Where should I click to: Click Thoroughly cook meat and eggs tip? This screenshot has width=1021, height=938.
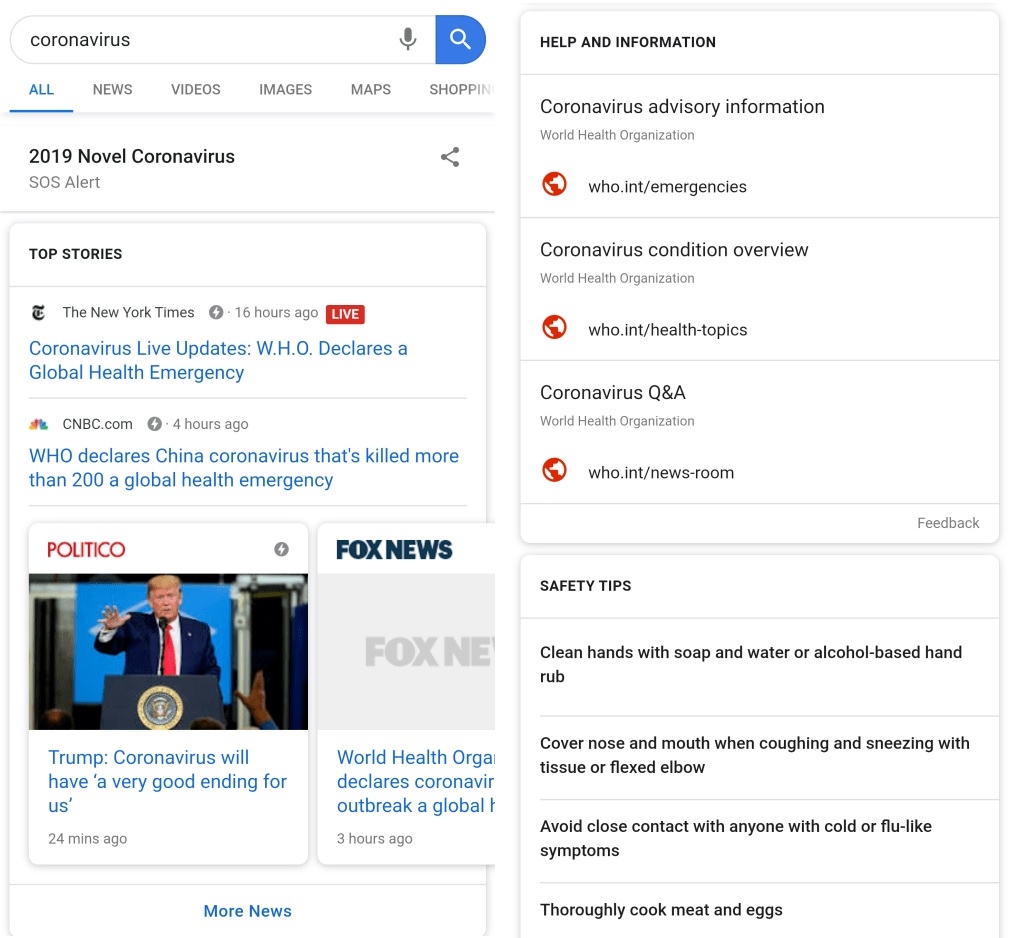tap(661, 910)
